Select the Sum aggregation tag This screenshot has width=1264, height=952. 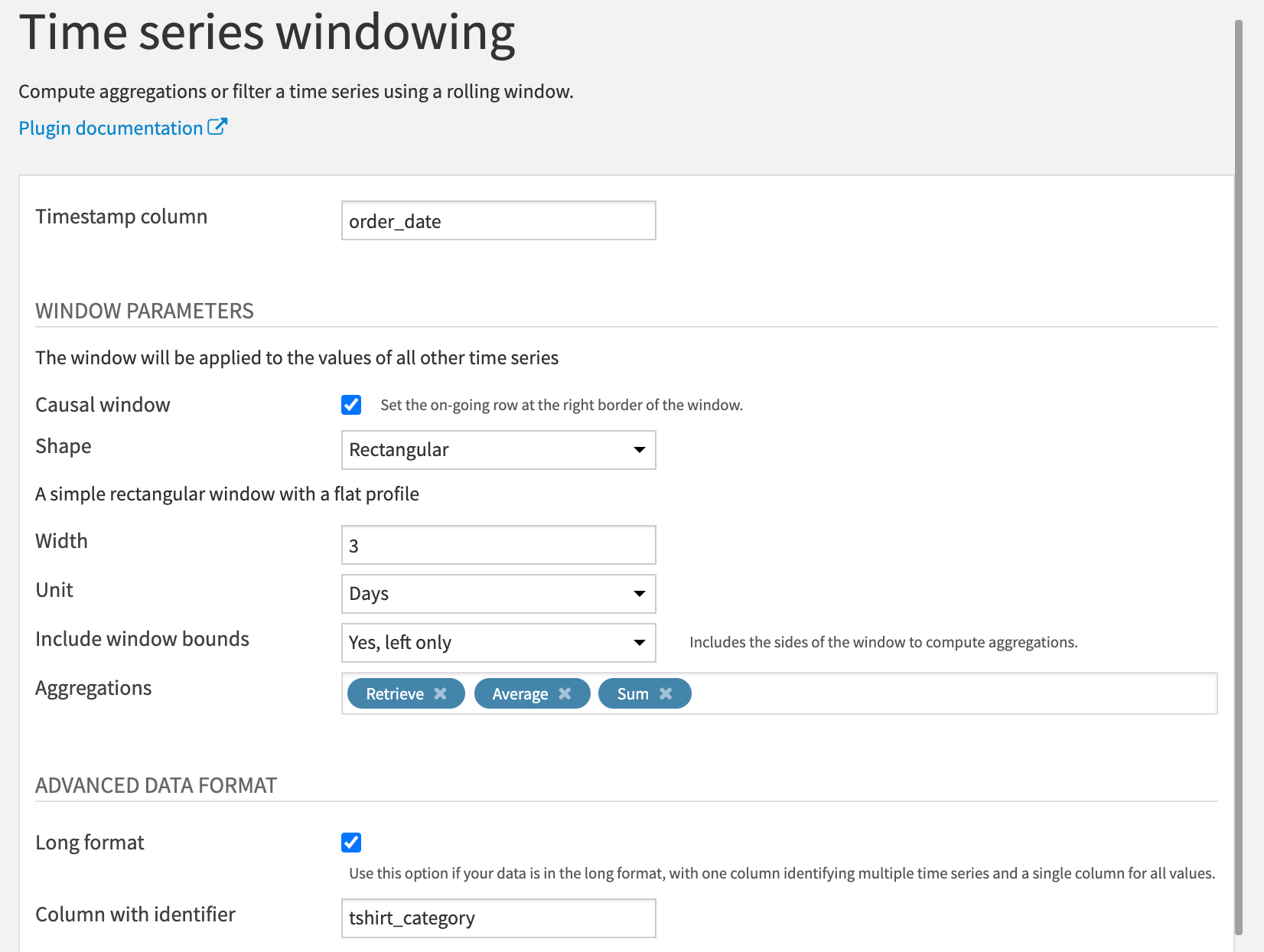(631, 693)
